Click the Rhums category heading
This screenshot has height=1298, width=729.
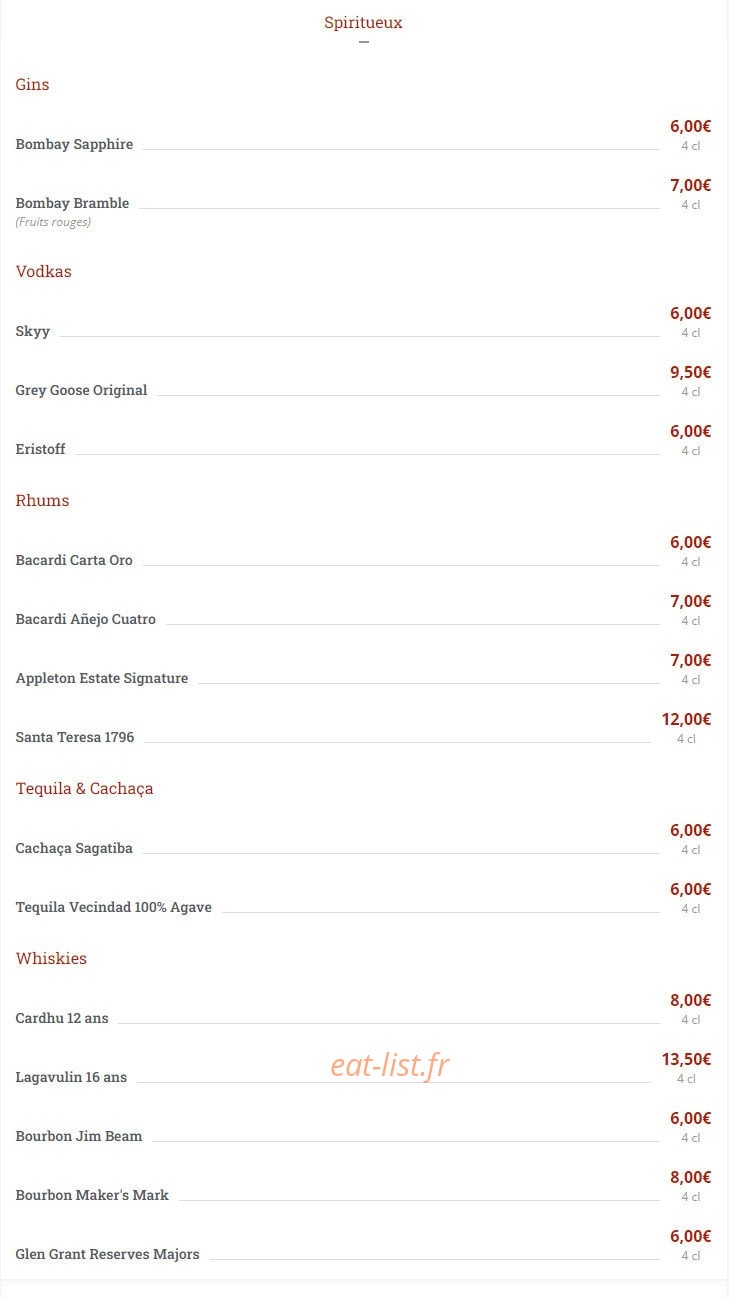click(x=42, y=500)
